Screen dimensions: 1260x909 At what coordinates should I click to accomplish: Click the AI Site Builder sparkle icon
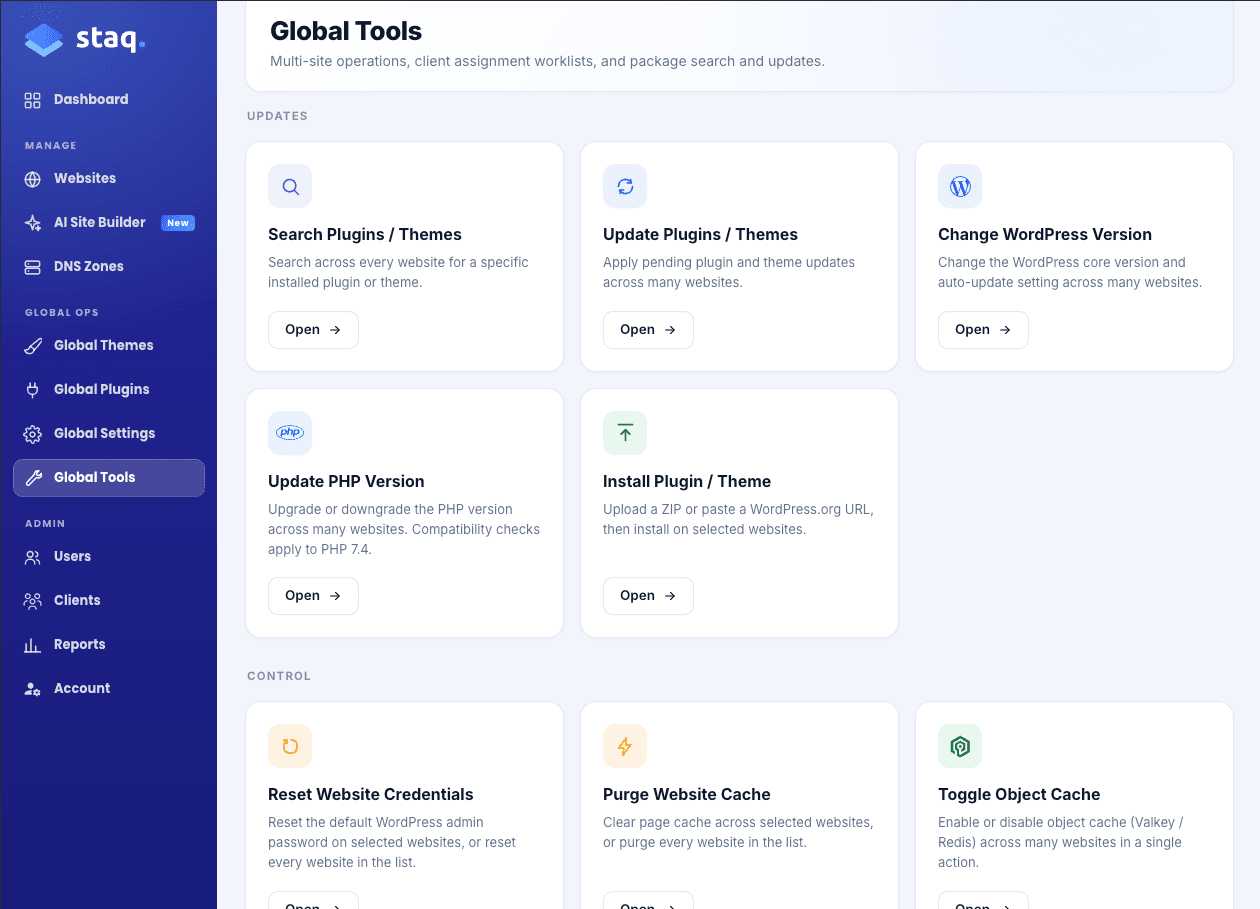(33, 223)
